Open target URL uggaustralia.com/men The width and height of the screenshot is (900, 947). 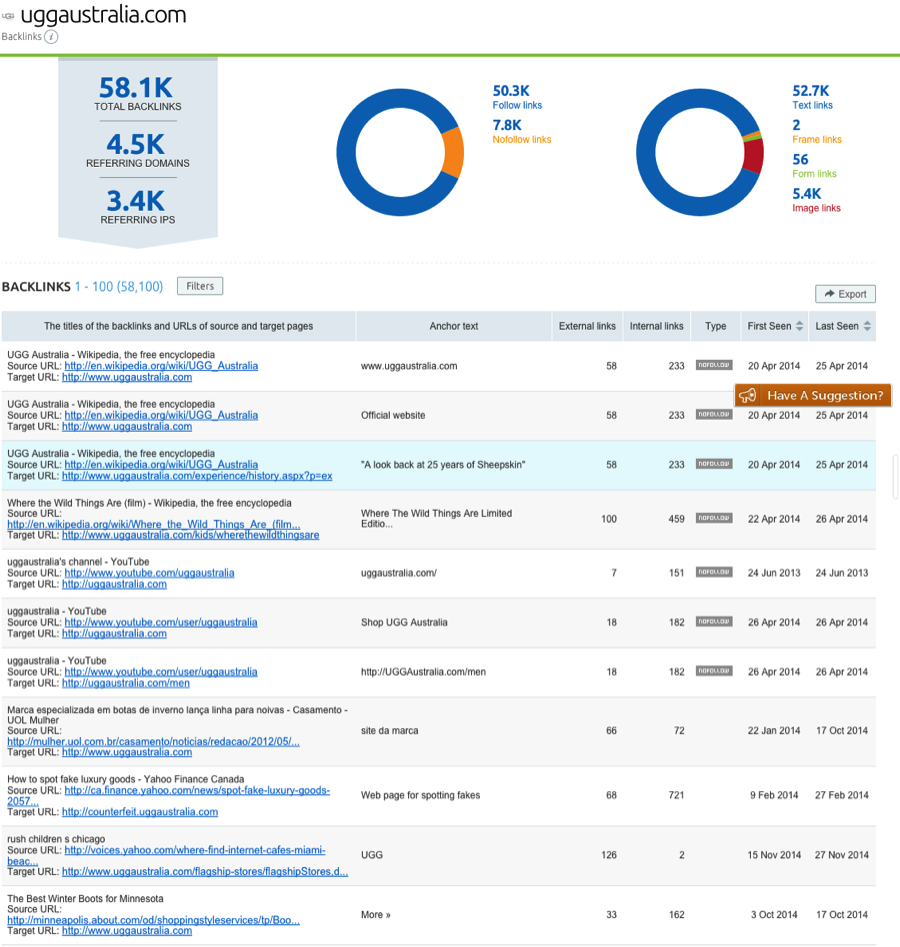click(126, 683)
